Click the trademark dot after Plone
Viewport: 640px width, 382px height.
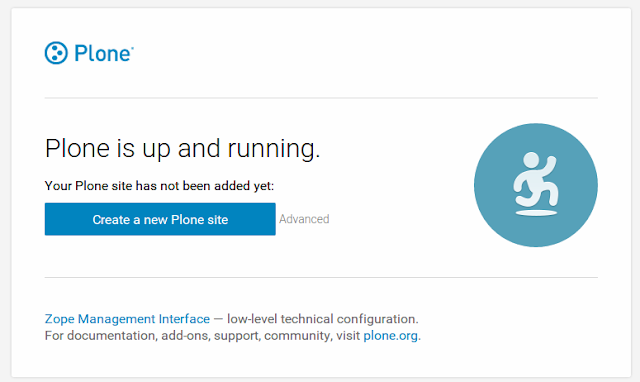[x=132, y=48]
